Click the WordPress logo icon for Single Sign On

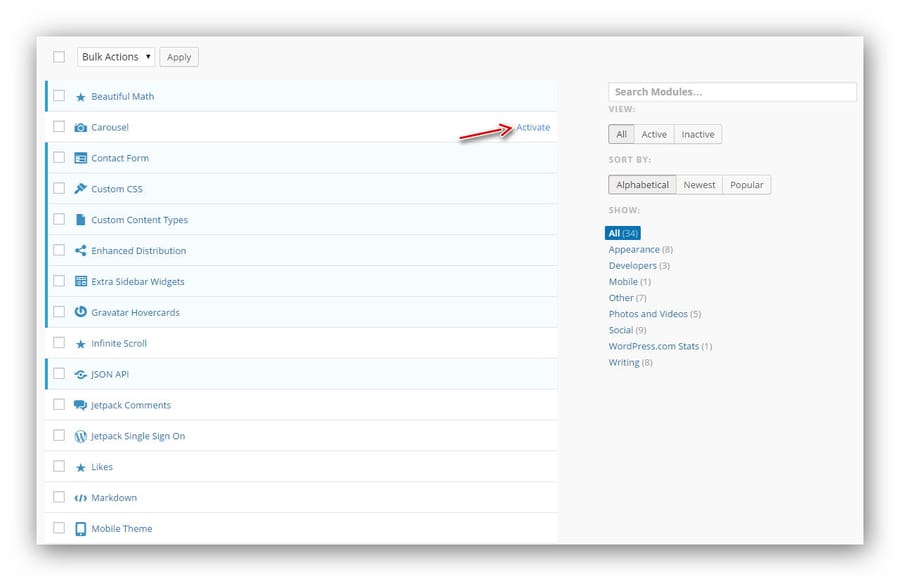(80, 436)
